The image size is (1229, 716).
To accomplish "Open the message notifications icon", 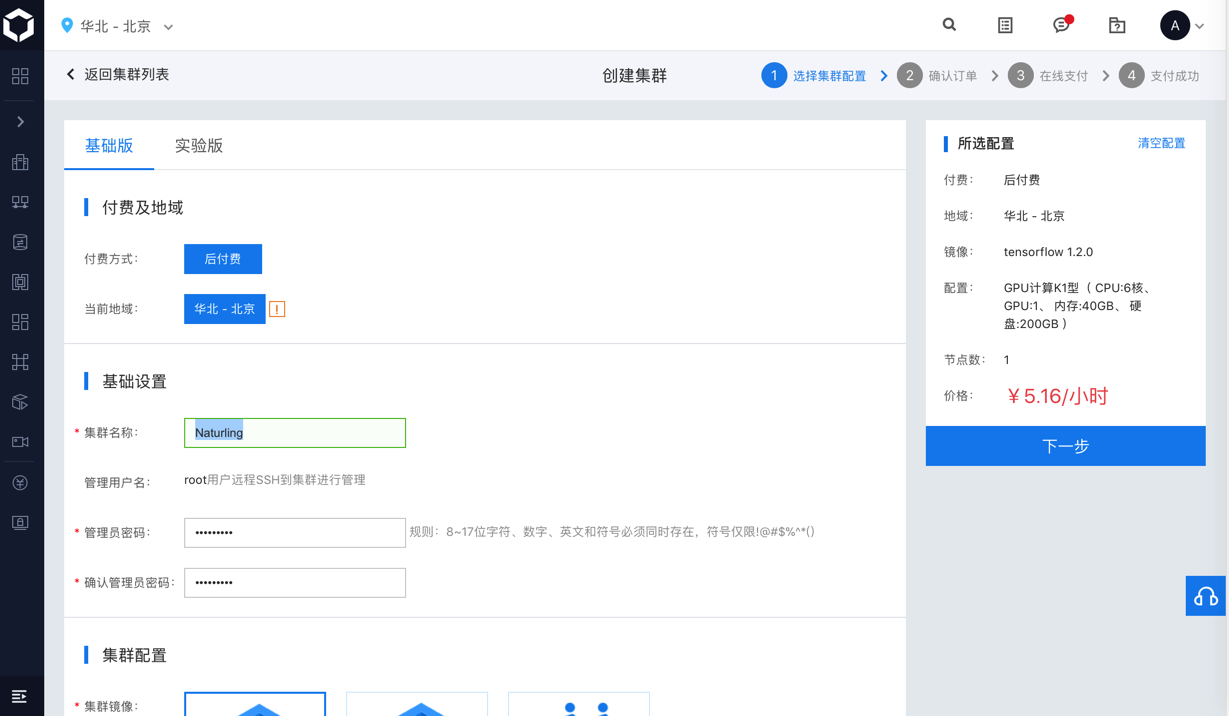I will click(x=1062, y=25).
